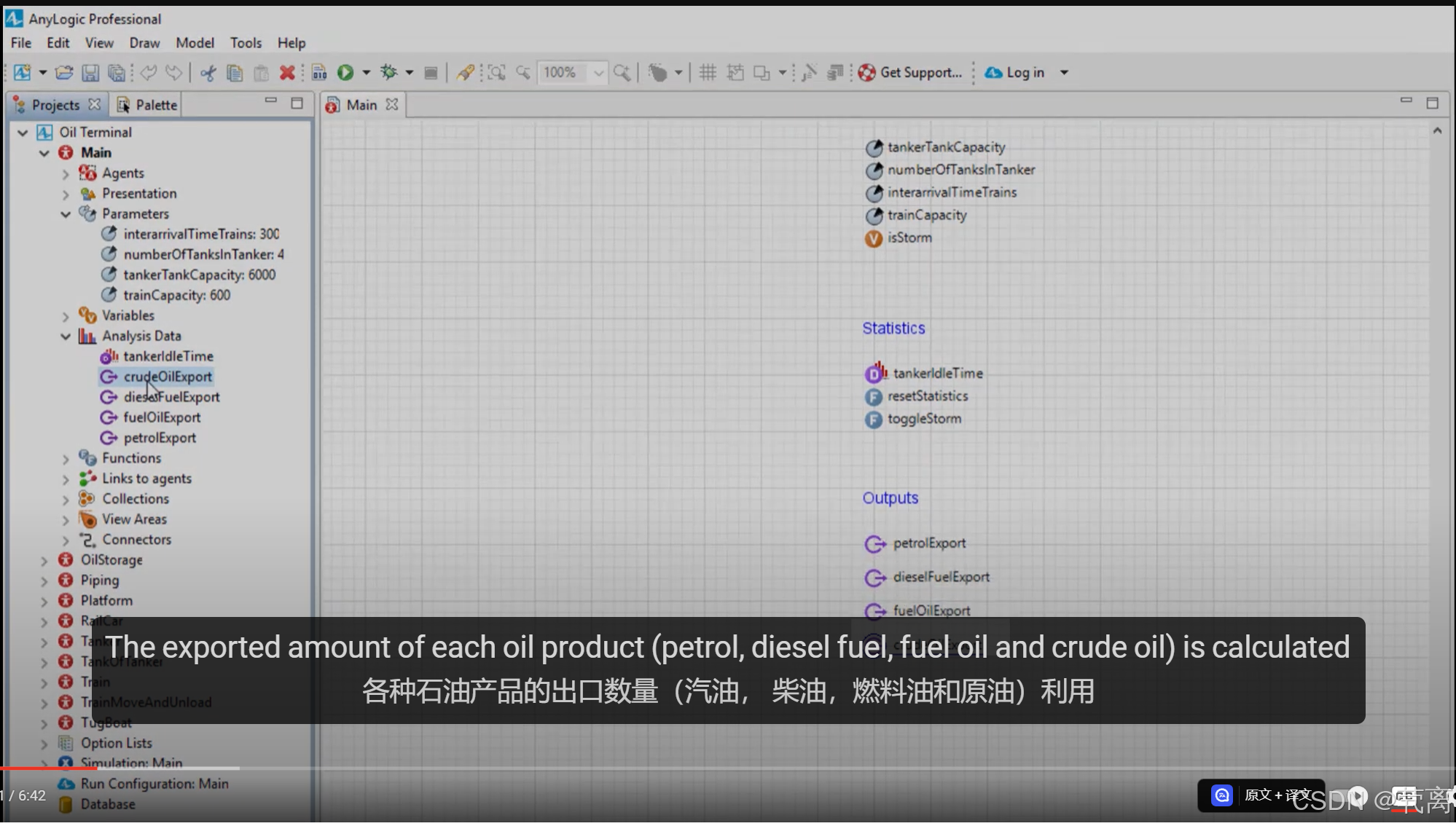Expand the Variables tree node
Screen dimensions: 1456x826
[66, 316]
